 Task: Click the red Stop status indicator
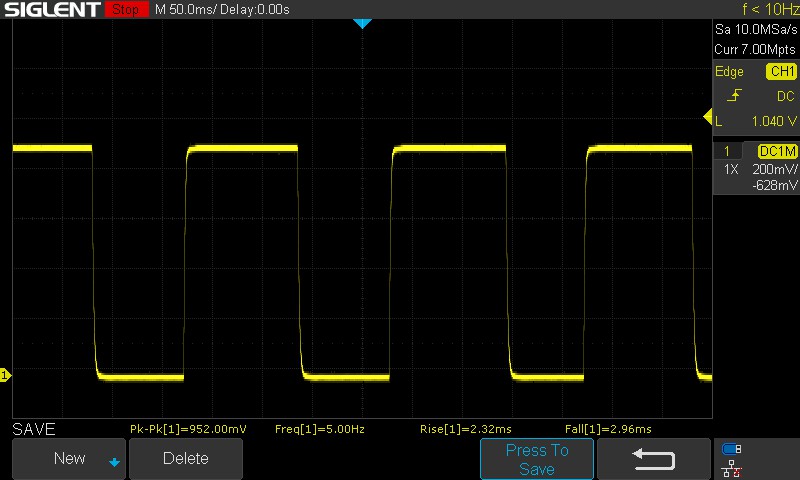[127, 9]
